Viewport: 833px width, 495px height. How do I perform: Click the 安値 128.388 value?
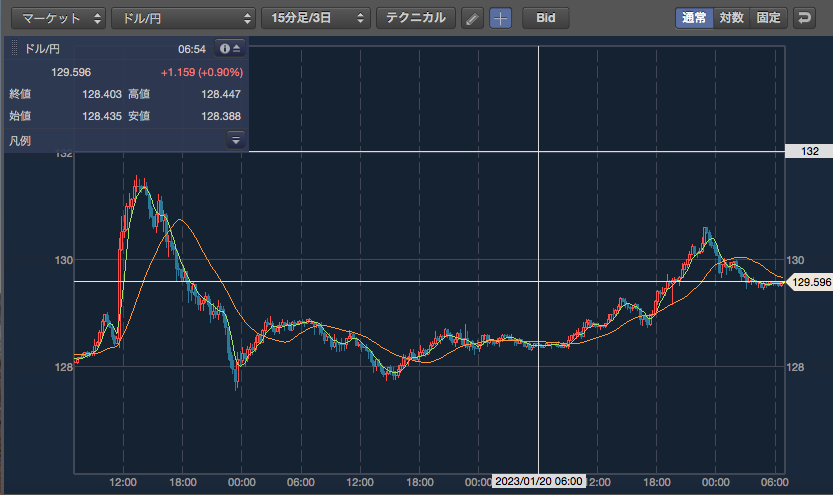pos(221,116)
